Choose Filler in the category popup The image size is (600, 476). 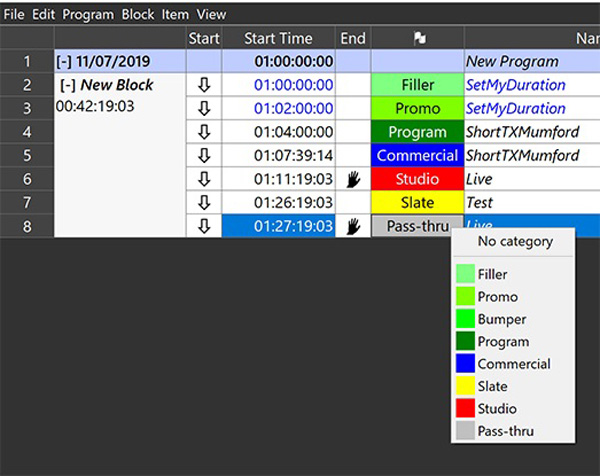tap(513, 274)
